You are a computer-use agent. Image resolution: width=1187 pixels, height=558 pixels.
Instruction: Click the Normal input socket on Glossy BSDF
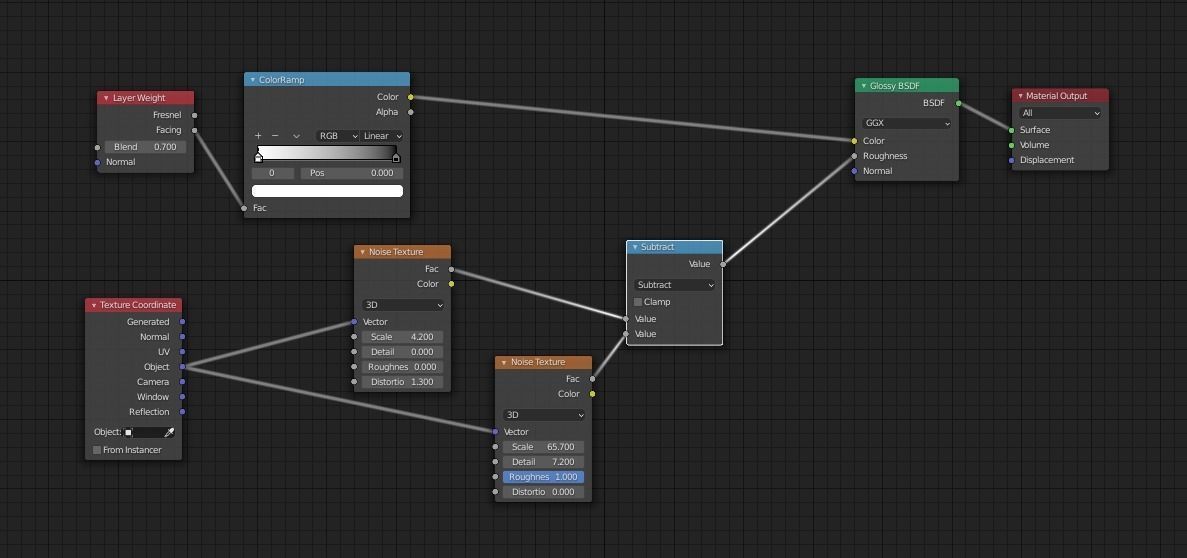click(x=855, y=171)
